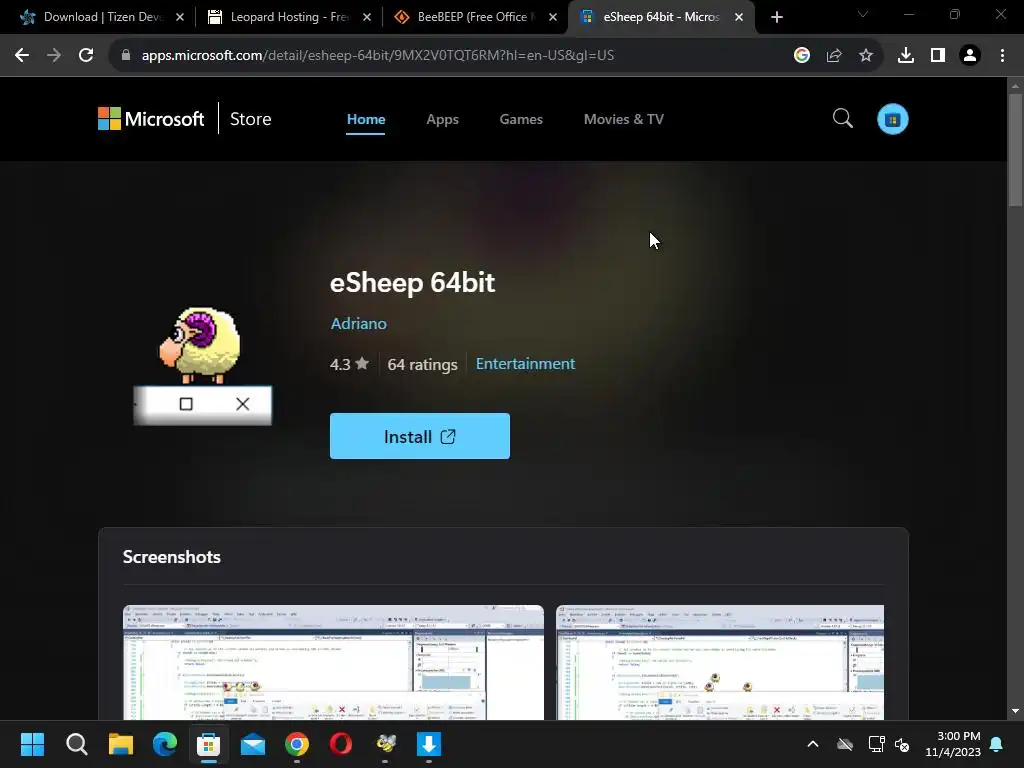View the 64 ratings
This screenshot has width=1024, height=768.
423,364
